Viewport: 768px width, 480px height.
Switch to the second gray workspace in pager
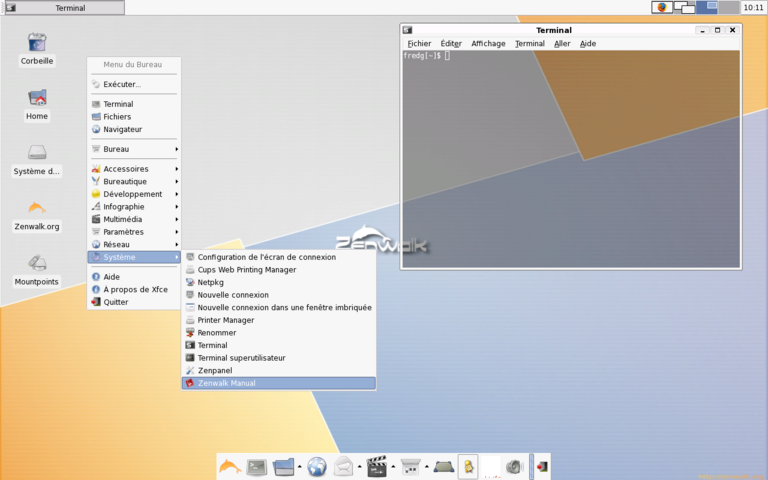pyautogui.click(x=729, y=7)
